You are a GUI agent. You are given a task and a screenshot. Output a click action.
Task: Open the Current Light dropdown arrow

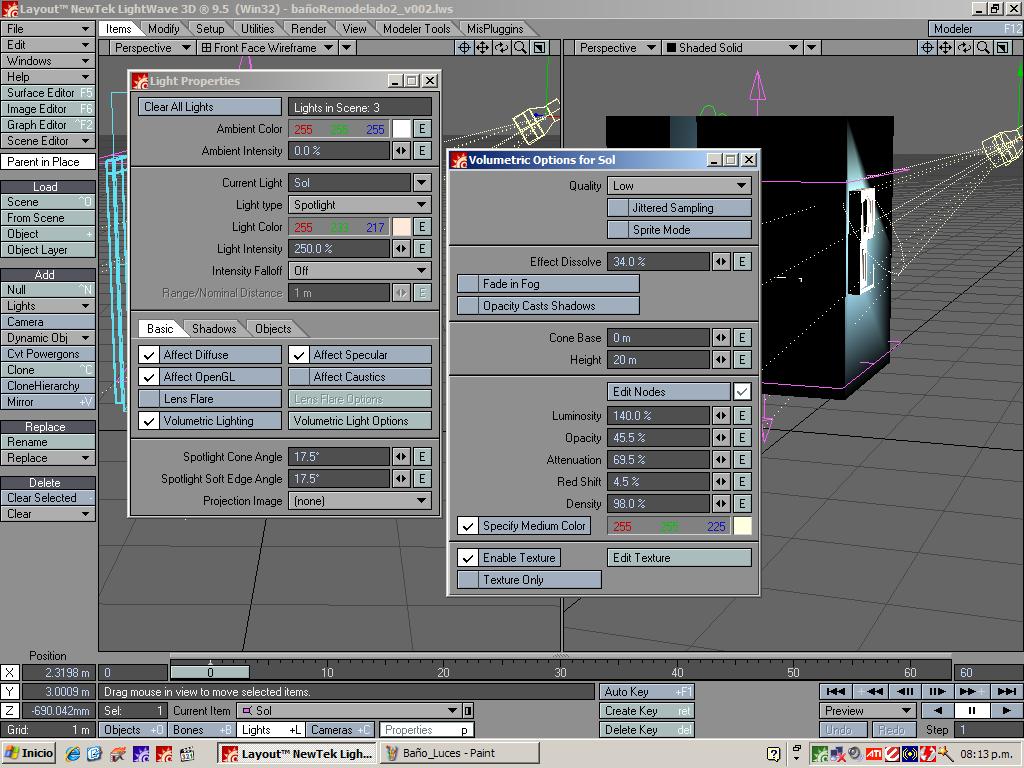tap(422, 183)
